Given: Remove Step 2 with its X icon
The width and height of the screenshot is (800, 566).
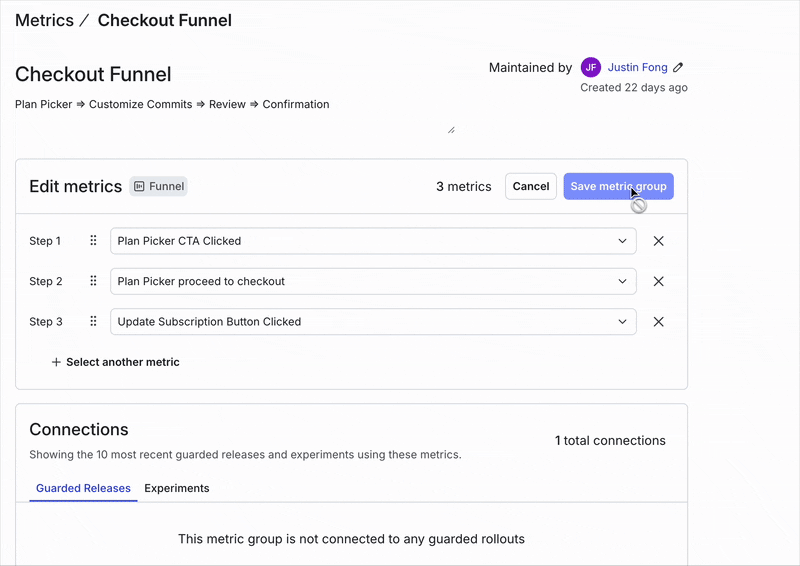Looking at the screenshot, I should tap(658, 282).
